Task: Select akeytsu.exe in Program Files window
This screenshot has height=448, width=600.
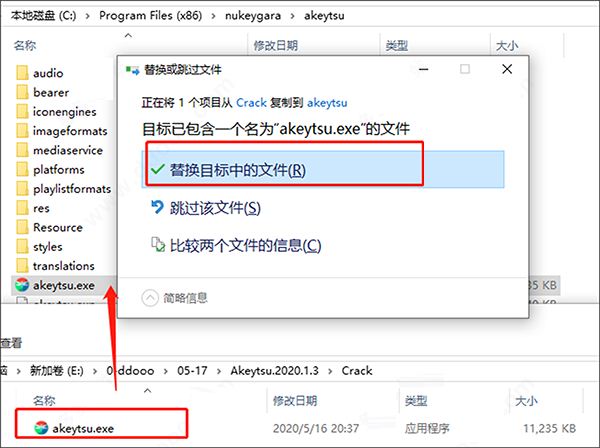Action: [54, 285]
